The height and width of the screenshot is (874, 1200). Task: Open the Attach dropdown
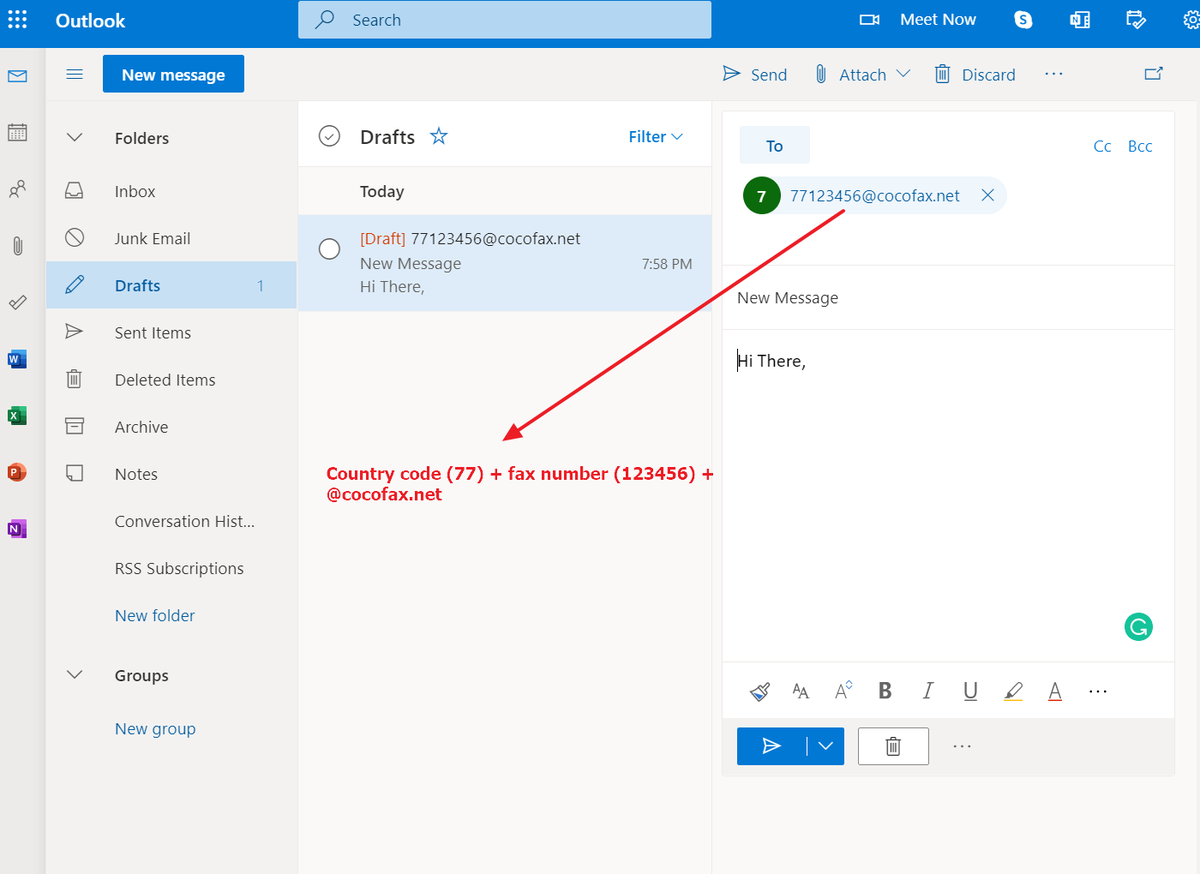[904, 74]
